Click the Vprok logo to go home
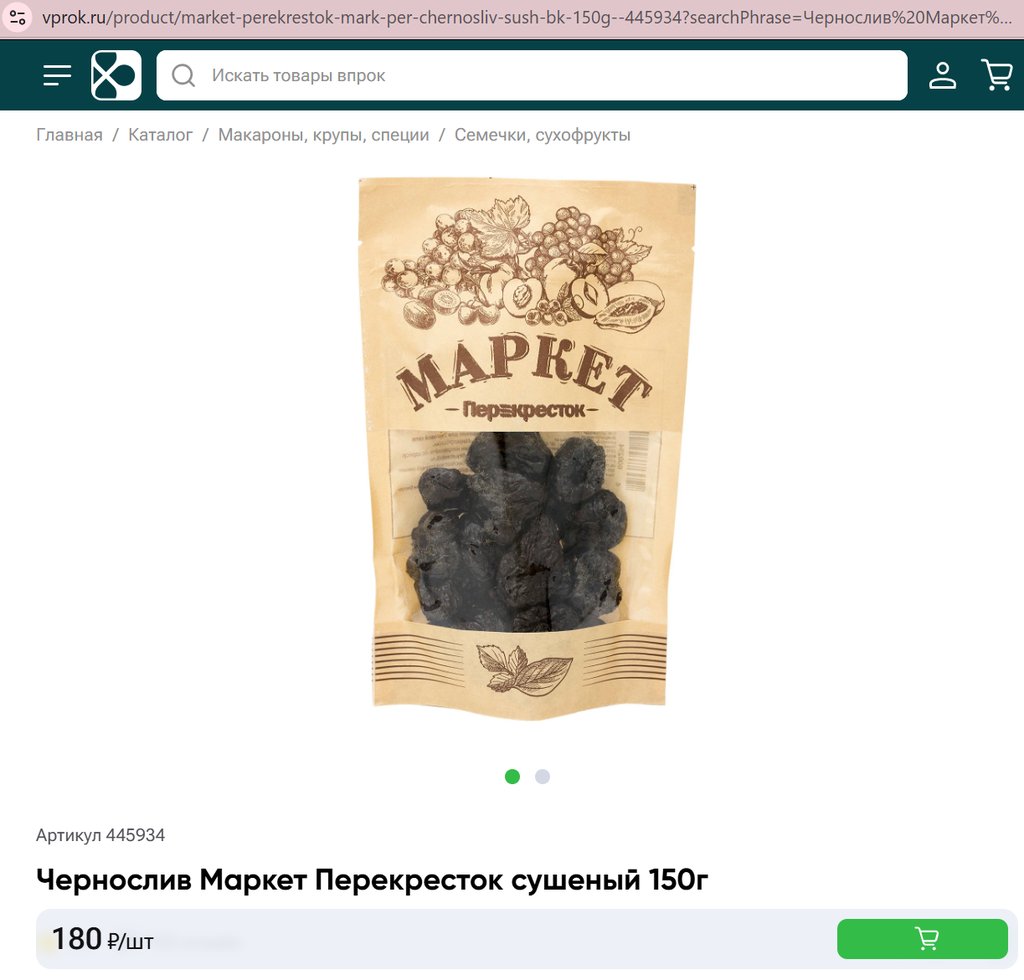The image size is (1024, 980). (116, 75)
